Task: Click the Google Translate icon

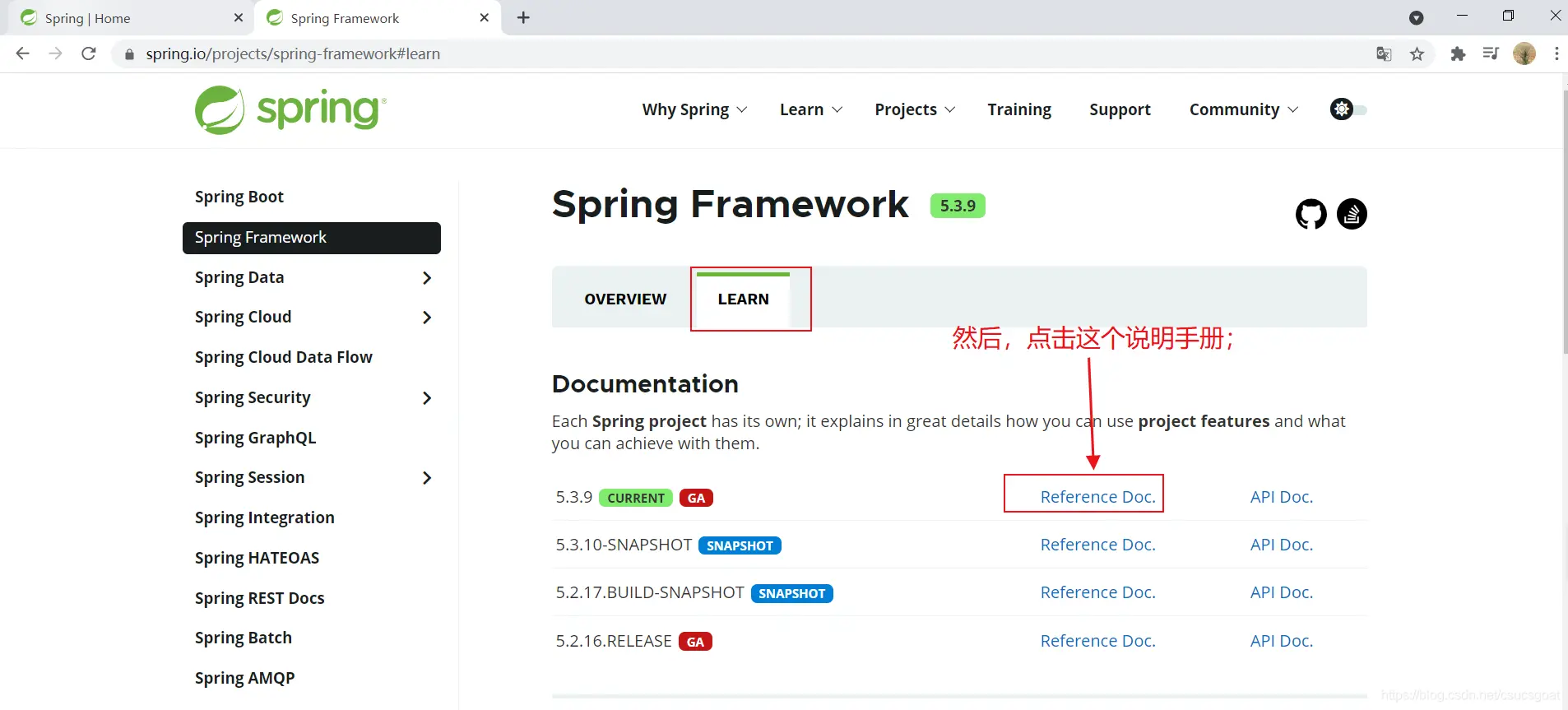Action: coord(1384,54)
